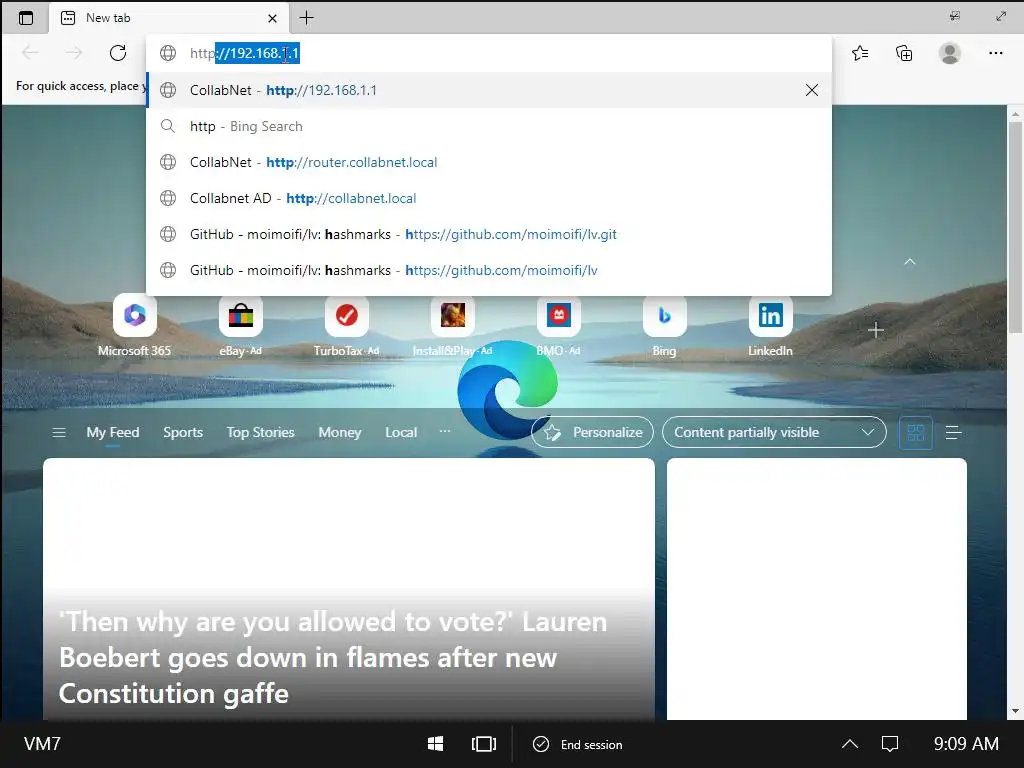Switch to the Top Stories tab
Image resolution: width=1024 pixels, height=768 pixels.
261,432
